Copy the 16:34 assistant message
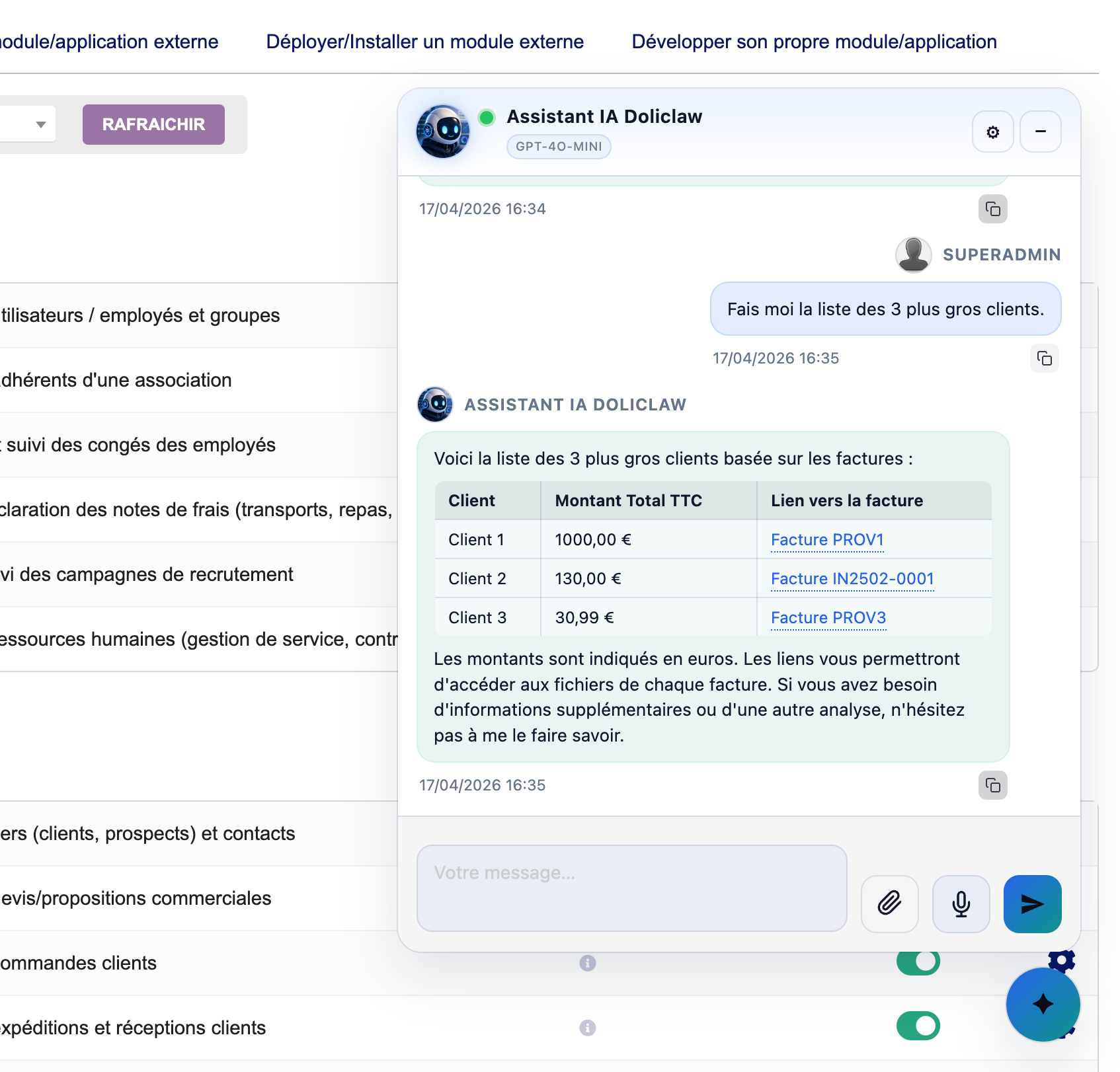The image size is (1120, 1072). click(992, 210)
